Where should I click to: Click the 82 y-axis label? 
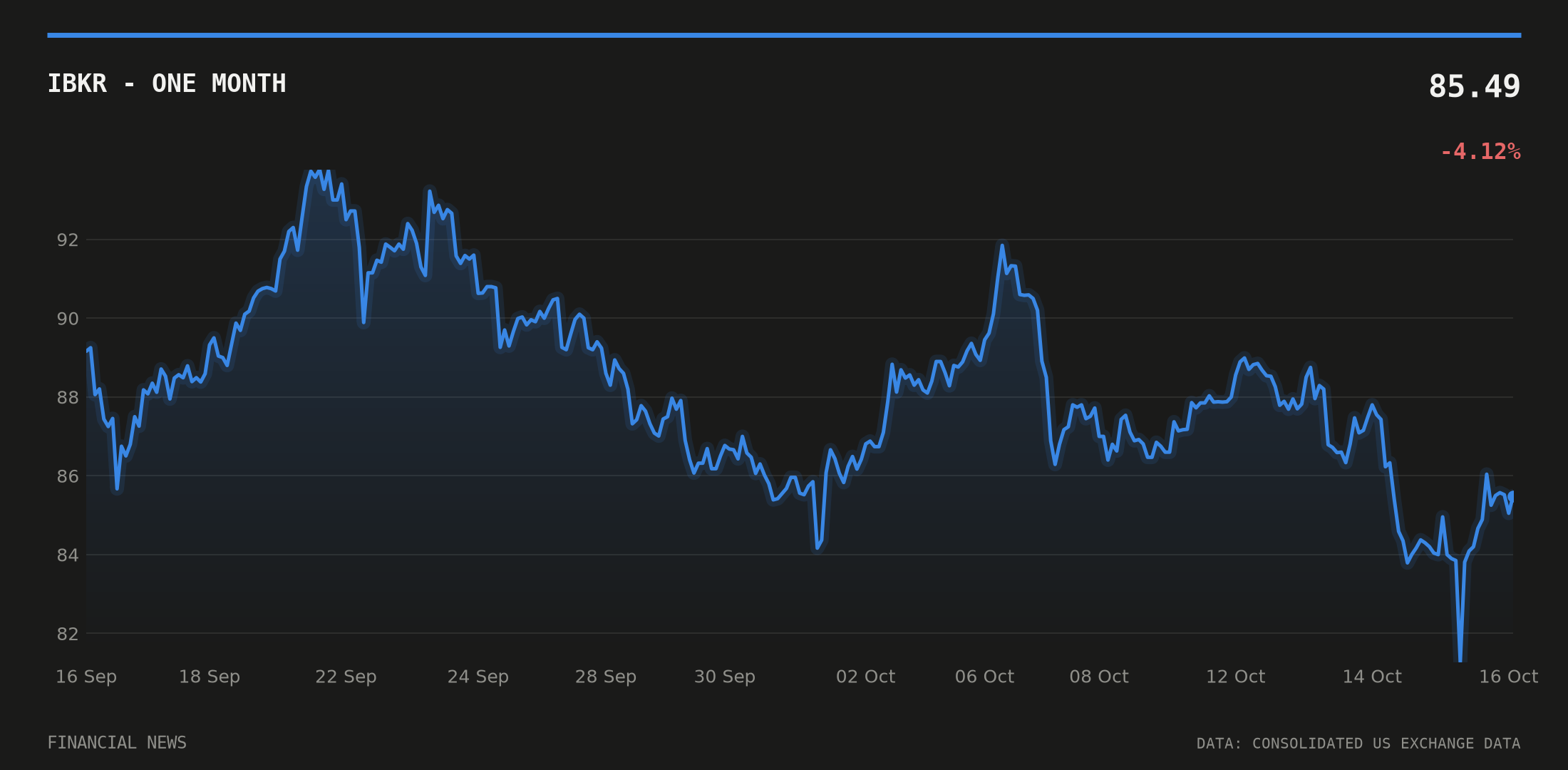click(x=68, y=634)
